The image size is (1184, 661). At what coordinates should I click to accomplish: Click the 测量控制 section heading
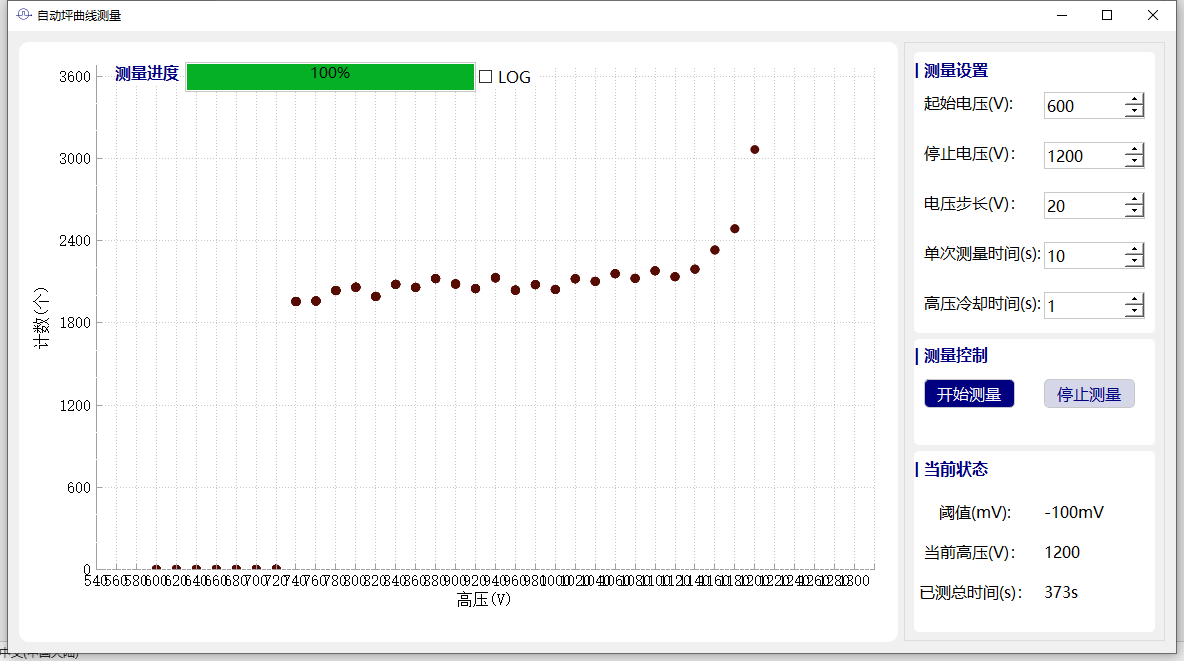[956, 355]
